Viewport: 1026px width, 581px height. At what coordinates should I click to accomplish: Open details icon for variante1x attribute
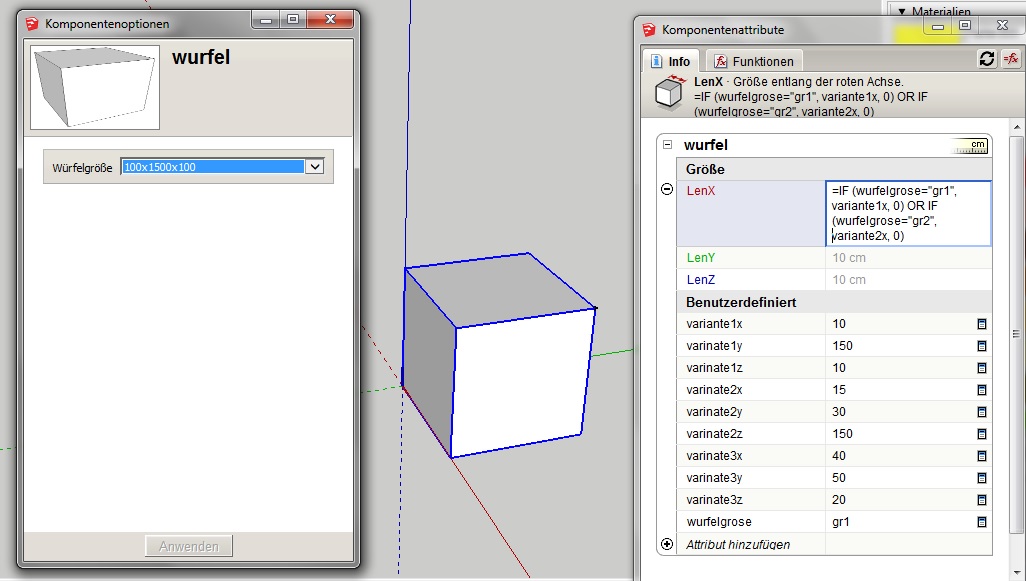pyautogui.click(x=981, y=324)
